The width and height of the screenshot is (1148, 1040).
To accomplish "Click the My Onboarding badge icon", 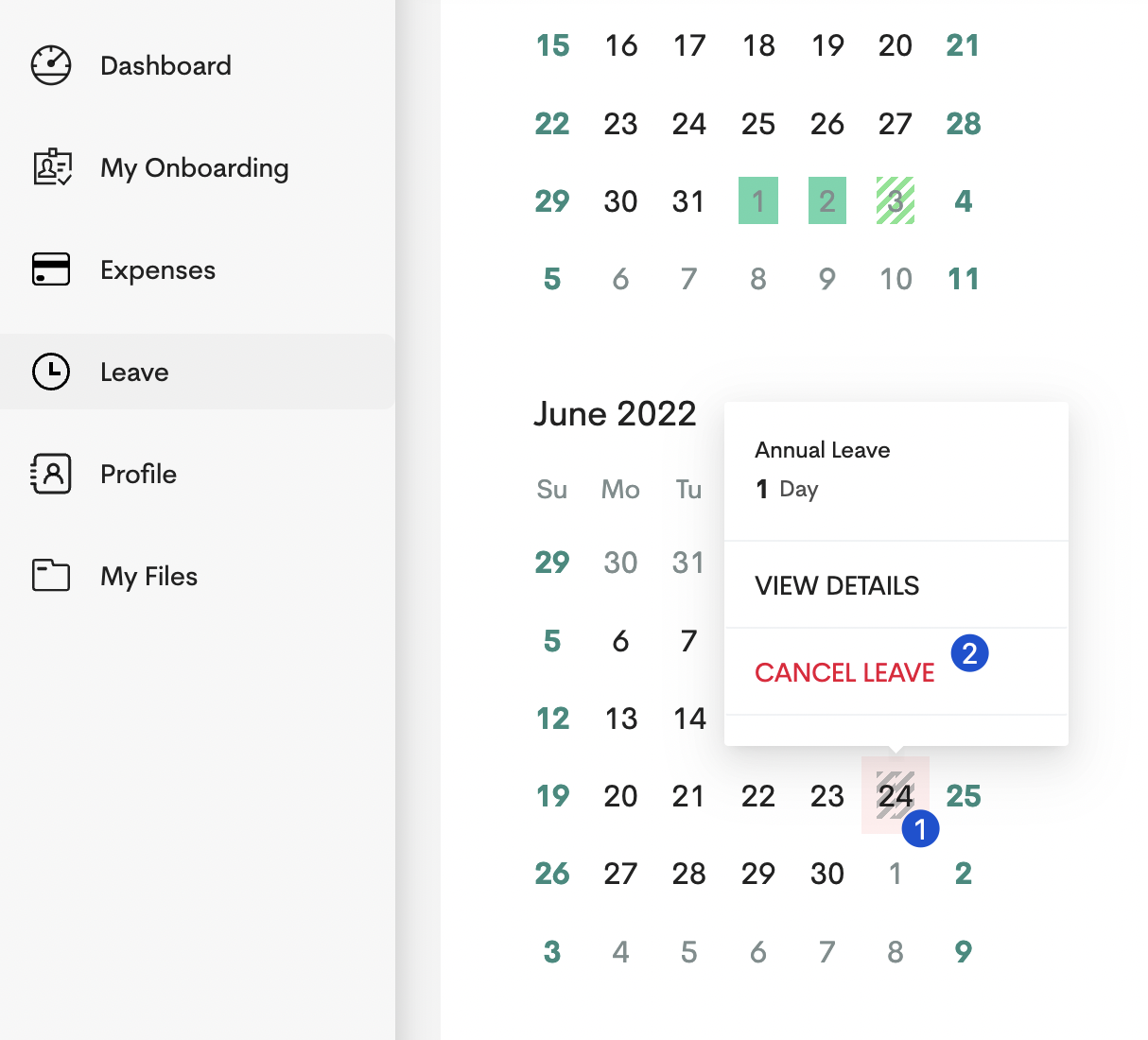I will [x=51, y=167].
